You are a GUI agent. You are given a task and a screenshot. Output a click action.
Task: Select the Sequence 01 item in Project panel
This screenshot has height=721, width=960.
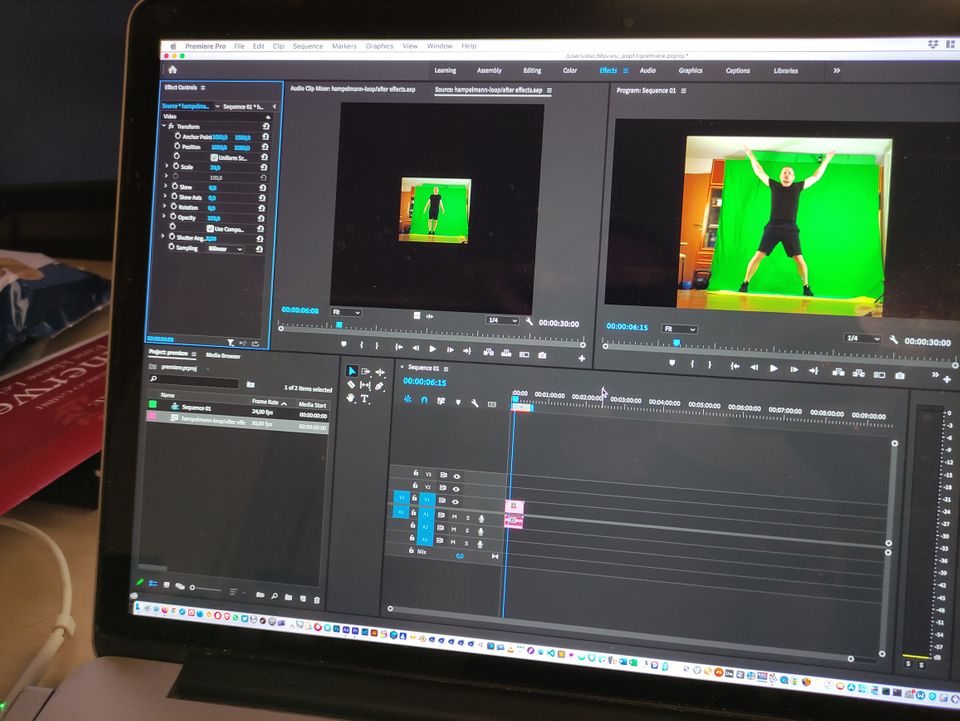click(x=196, y=408)
